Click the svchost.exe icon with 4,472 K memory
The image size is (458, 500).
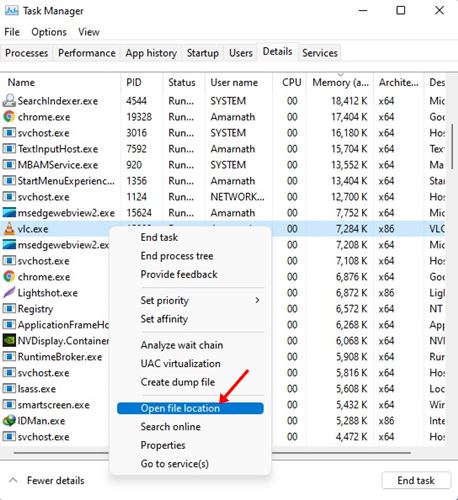pyautogui.click(x=9, y=437)
